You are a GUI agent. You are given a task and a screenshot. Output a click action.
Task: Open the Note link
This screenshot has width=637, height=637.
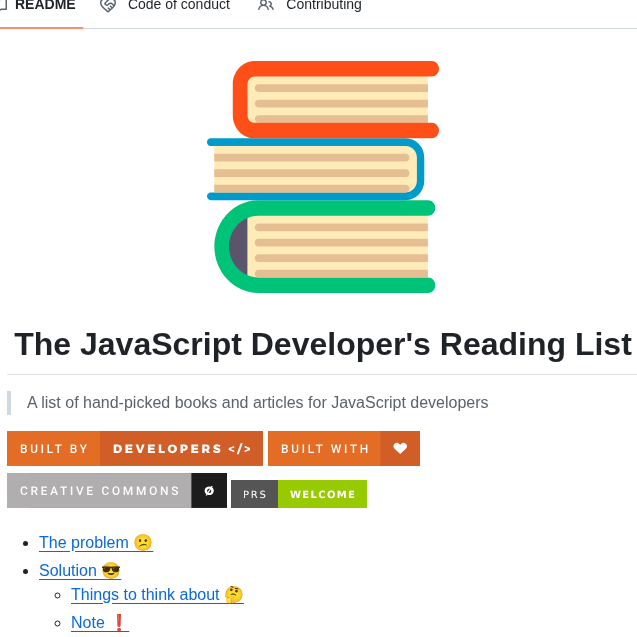click(x=100, y=622)
